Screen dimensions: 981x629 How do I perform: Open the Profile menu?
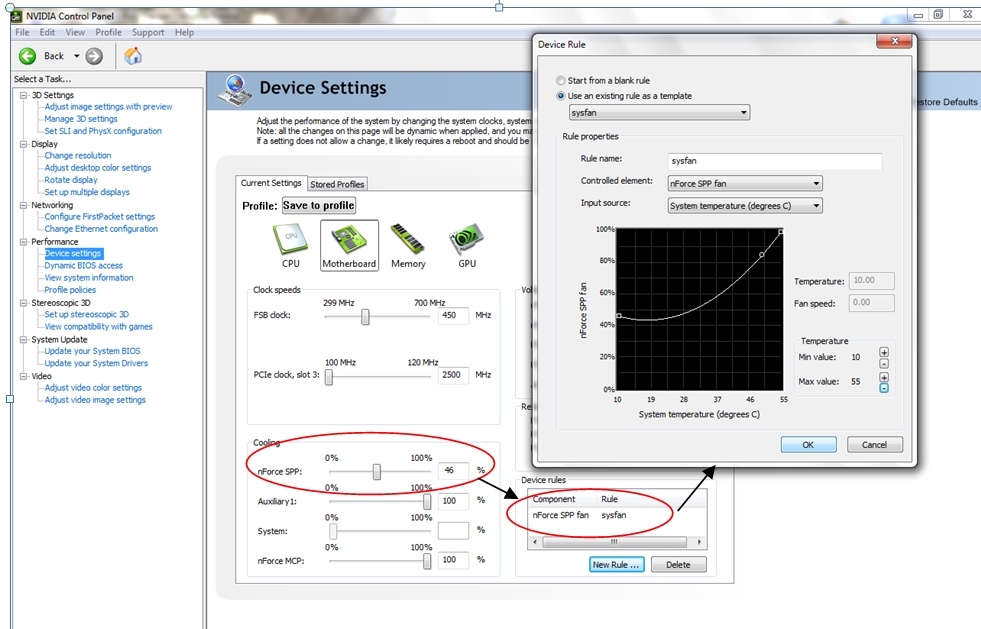pos(108,33)
